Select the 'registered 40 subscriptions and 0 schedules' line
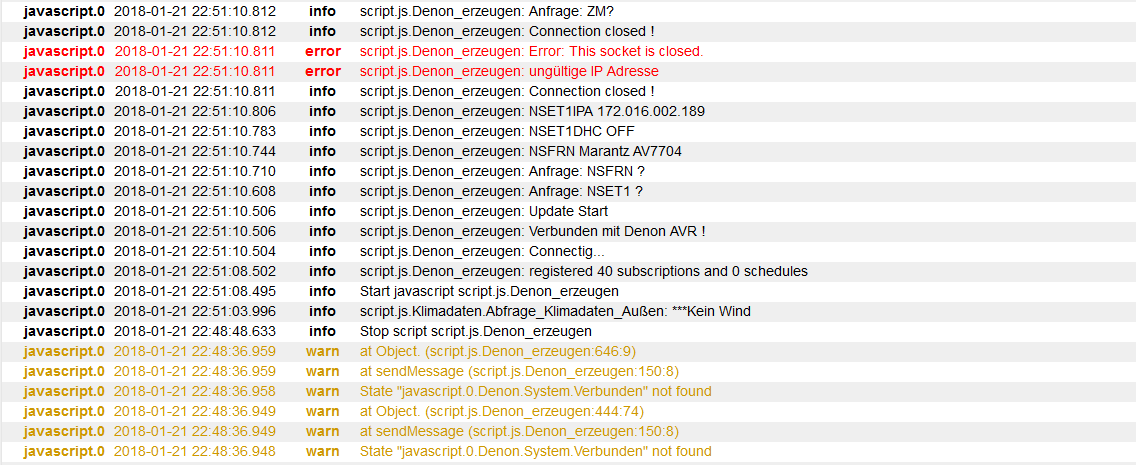The width and height of the screenshot is (1136, 465). tap(584, 271)
